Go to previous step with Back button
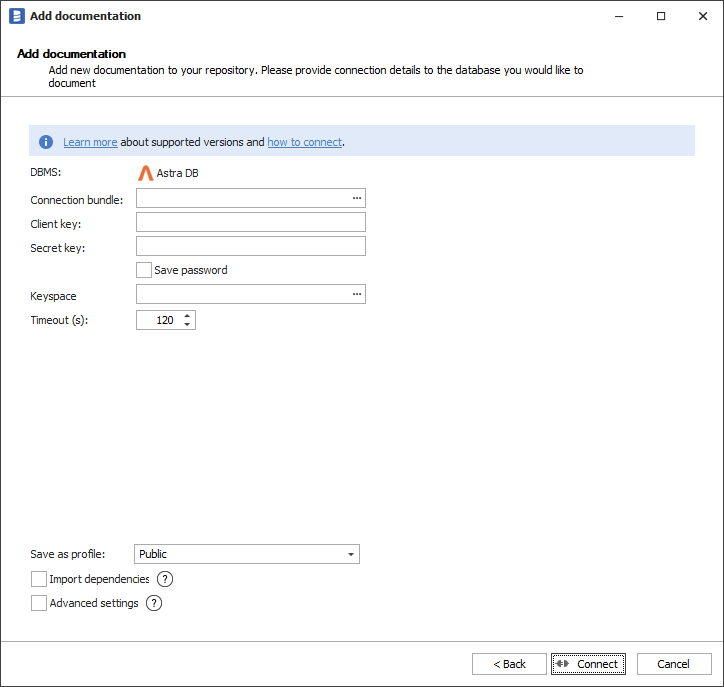This screenshot has width=724, height=687. [509, 664]
